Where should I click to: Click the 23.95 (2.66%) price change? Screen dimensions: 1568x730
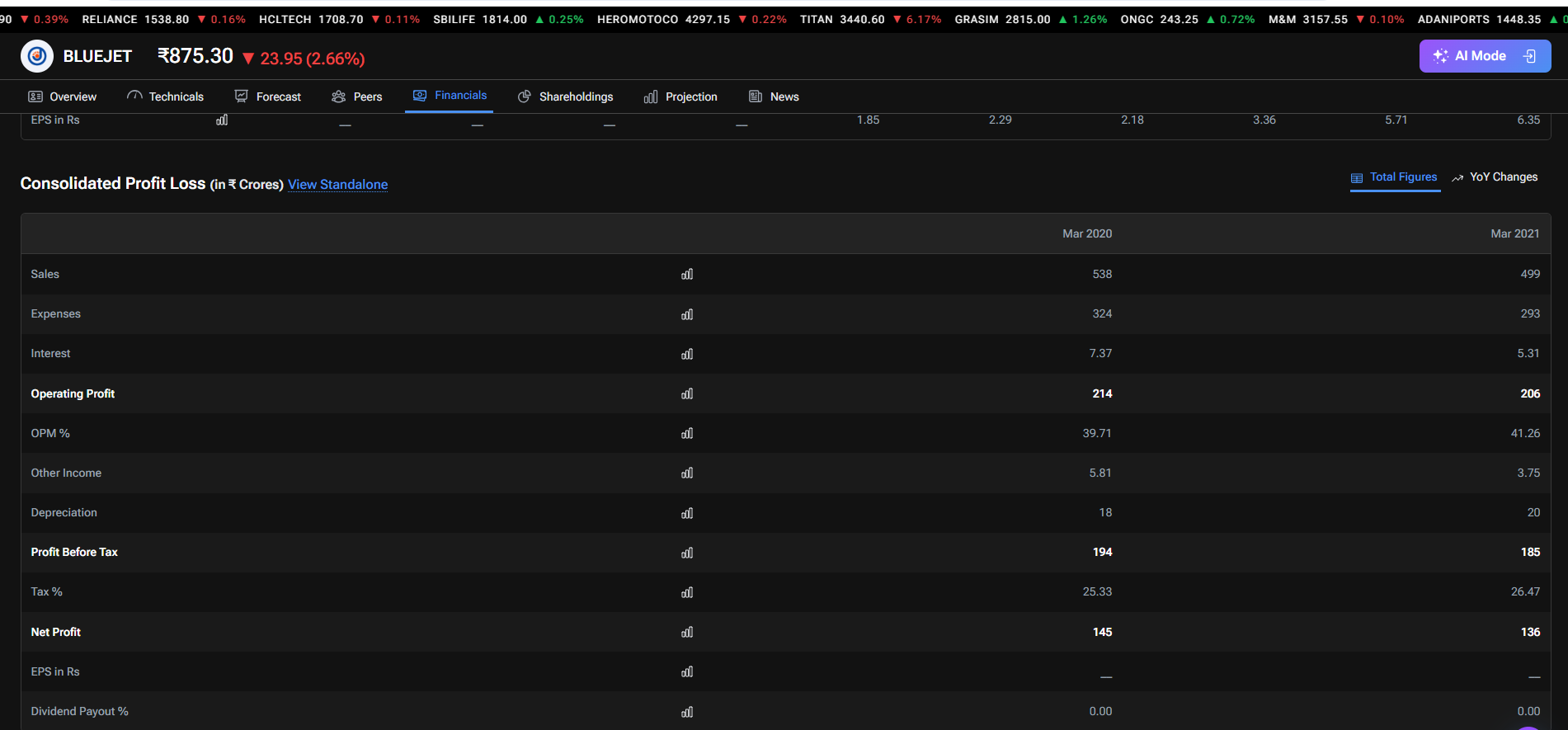click(304, 59)
